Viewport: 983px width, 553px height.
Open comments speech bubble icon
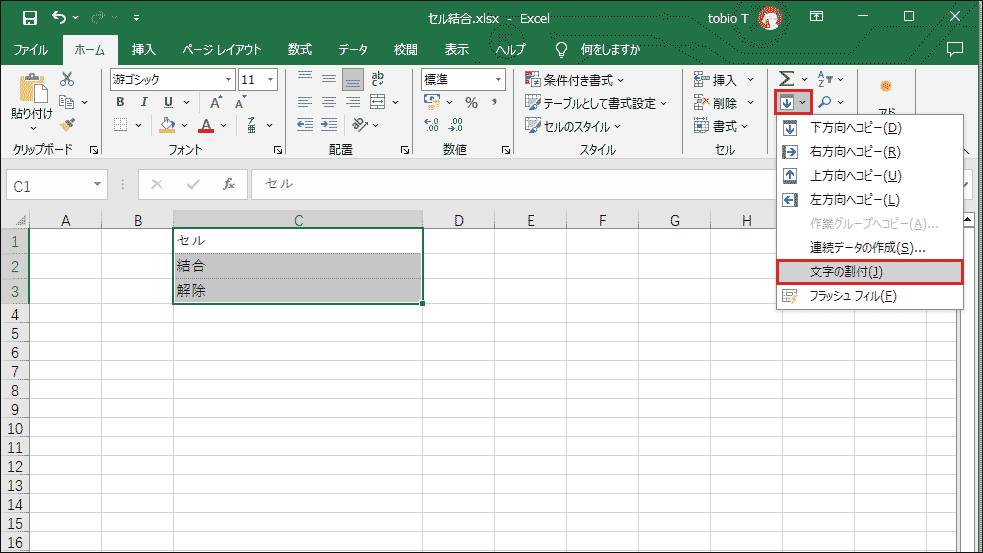tap(955, 49)
